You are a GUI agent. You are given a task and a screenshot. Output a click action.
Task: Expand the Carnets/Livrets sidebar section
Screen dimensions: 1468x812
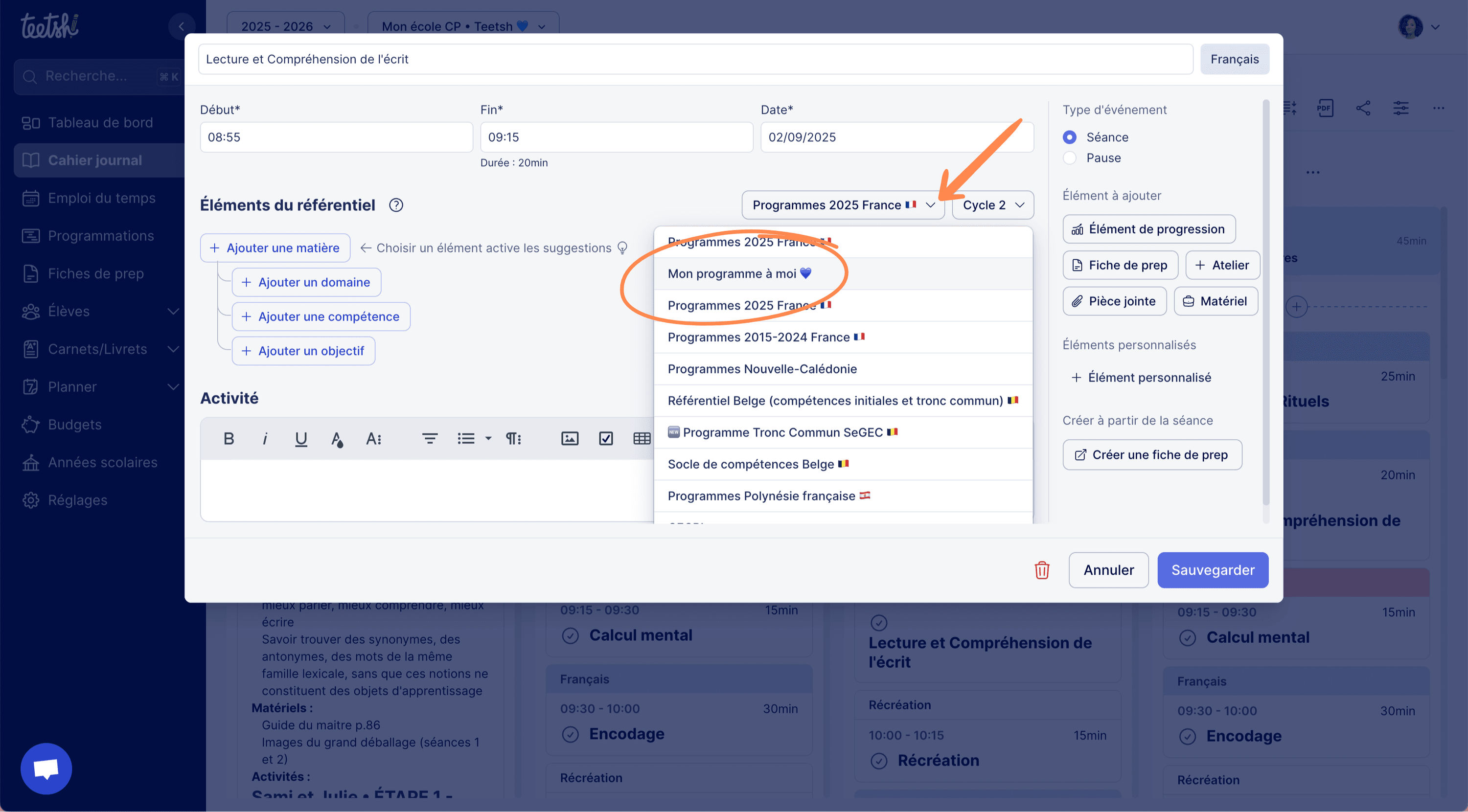point(173,349)
